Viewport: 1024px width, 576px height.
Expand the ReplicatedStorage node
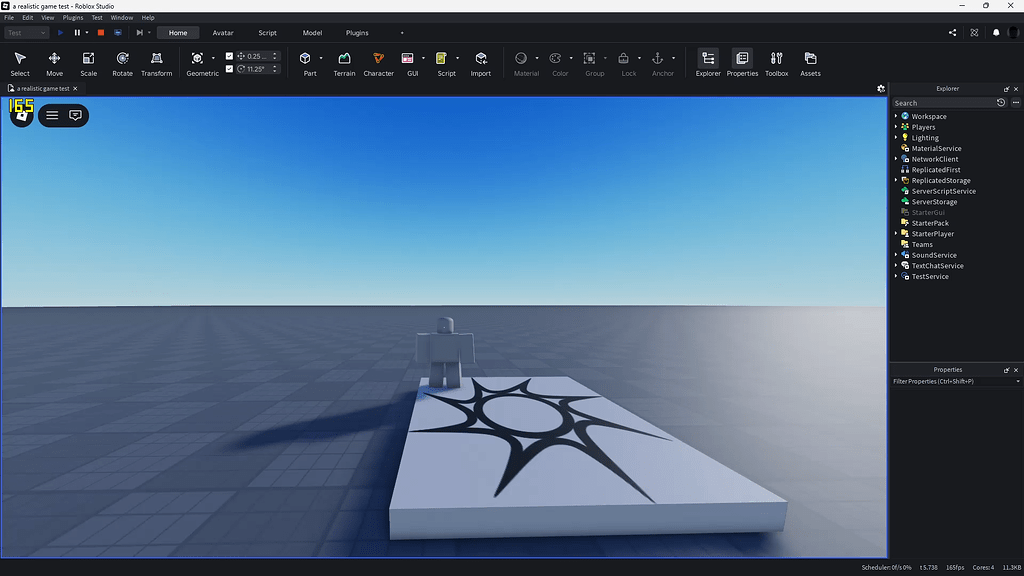(896, 180)
